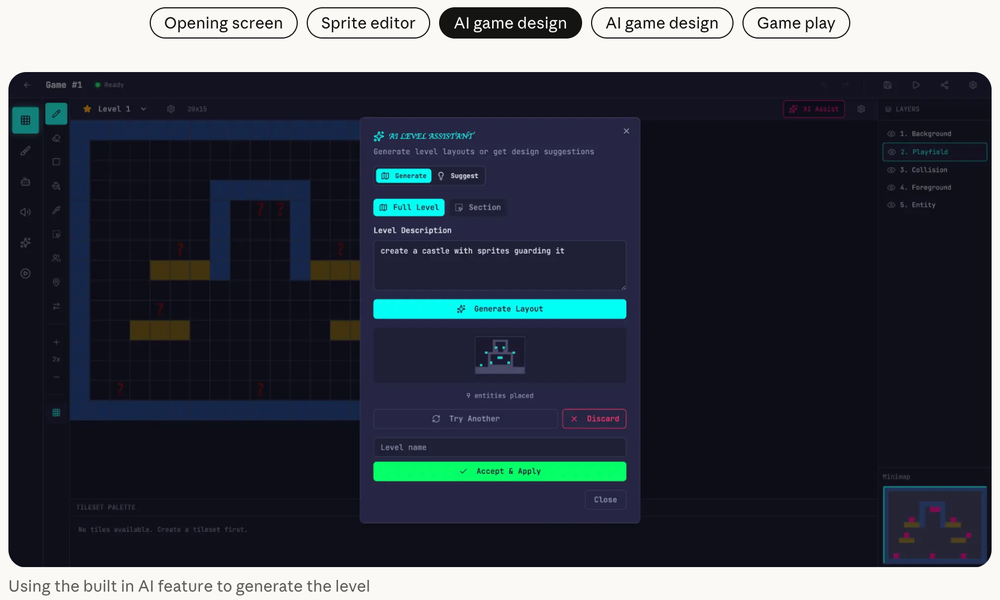Toggle visibility of Collision layer
This screenshot has width=1000, height=600.
pos(892,170)
